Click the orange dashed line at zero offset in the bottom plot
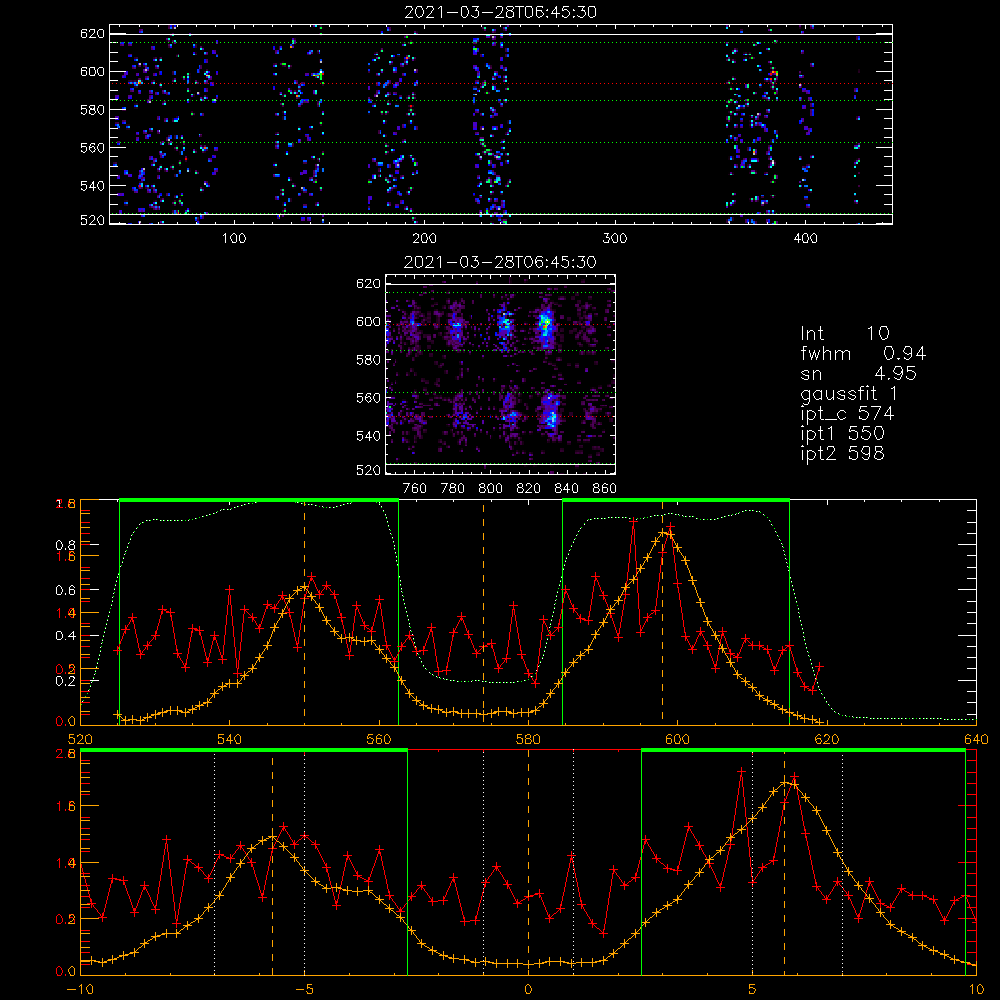The image size is (1000, 1000). click(x=528, y=861)
